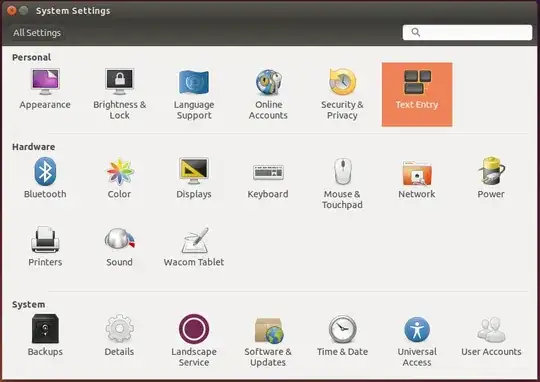Screen dimensions: 540x382
Task: Open Printers settings
Action: [45, 246]
